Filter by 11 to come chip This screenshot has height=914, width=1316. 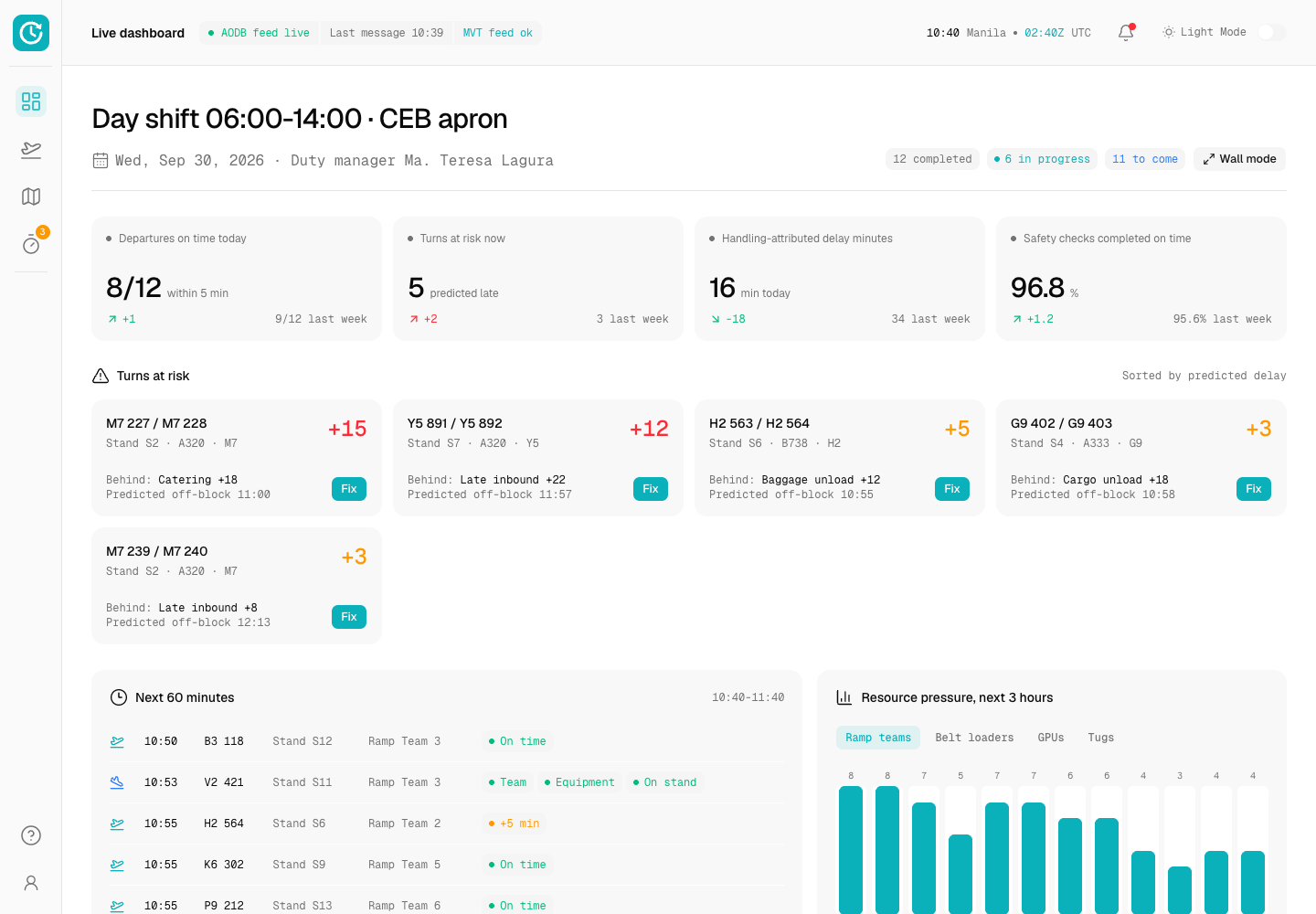tap(1145, 159)
